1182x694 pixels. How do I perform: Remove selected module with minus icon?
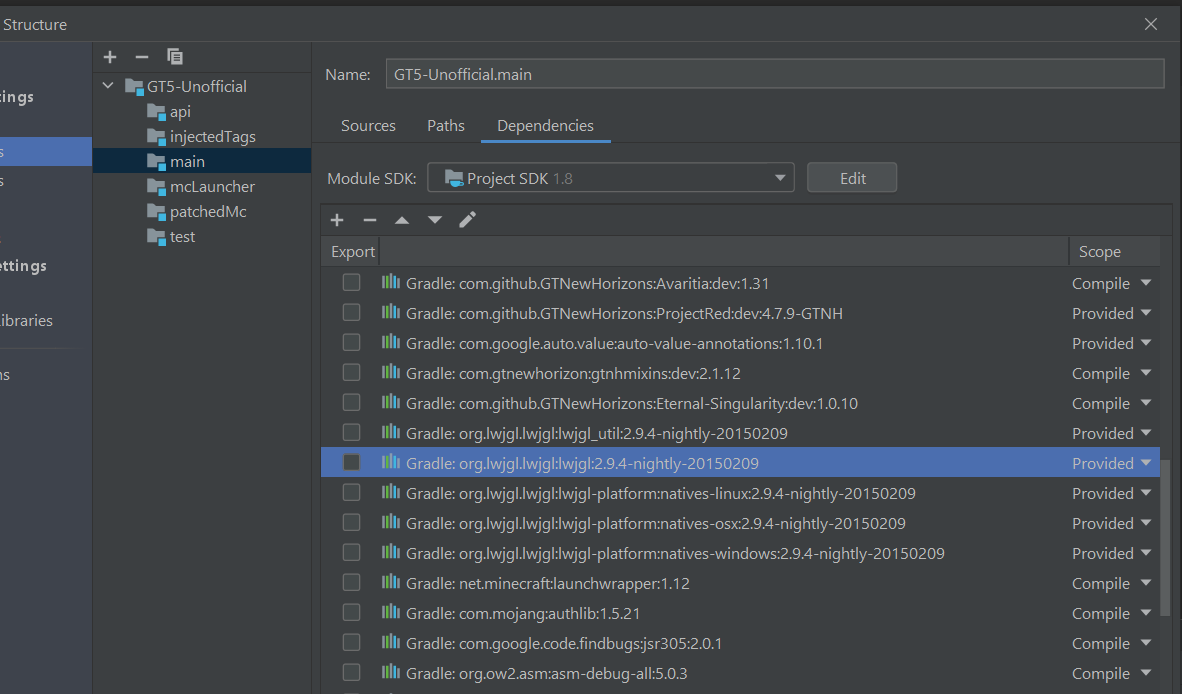(x=142, y=57)
